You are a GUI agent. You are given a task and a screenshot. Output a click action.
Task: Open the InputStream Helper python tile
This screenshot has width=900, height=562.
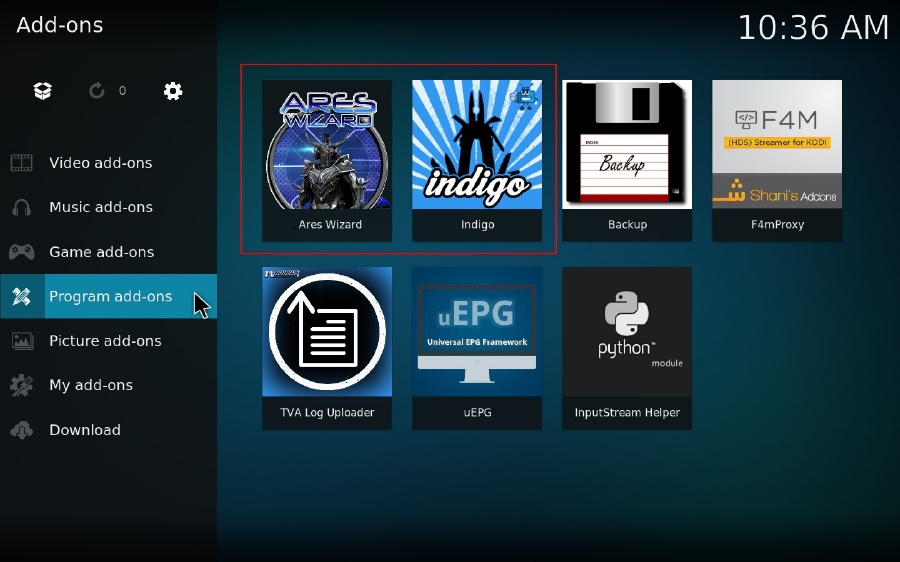click(x=627, y=348)
